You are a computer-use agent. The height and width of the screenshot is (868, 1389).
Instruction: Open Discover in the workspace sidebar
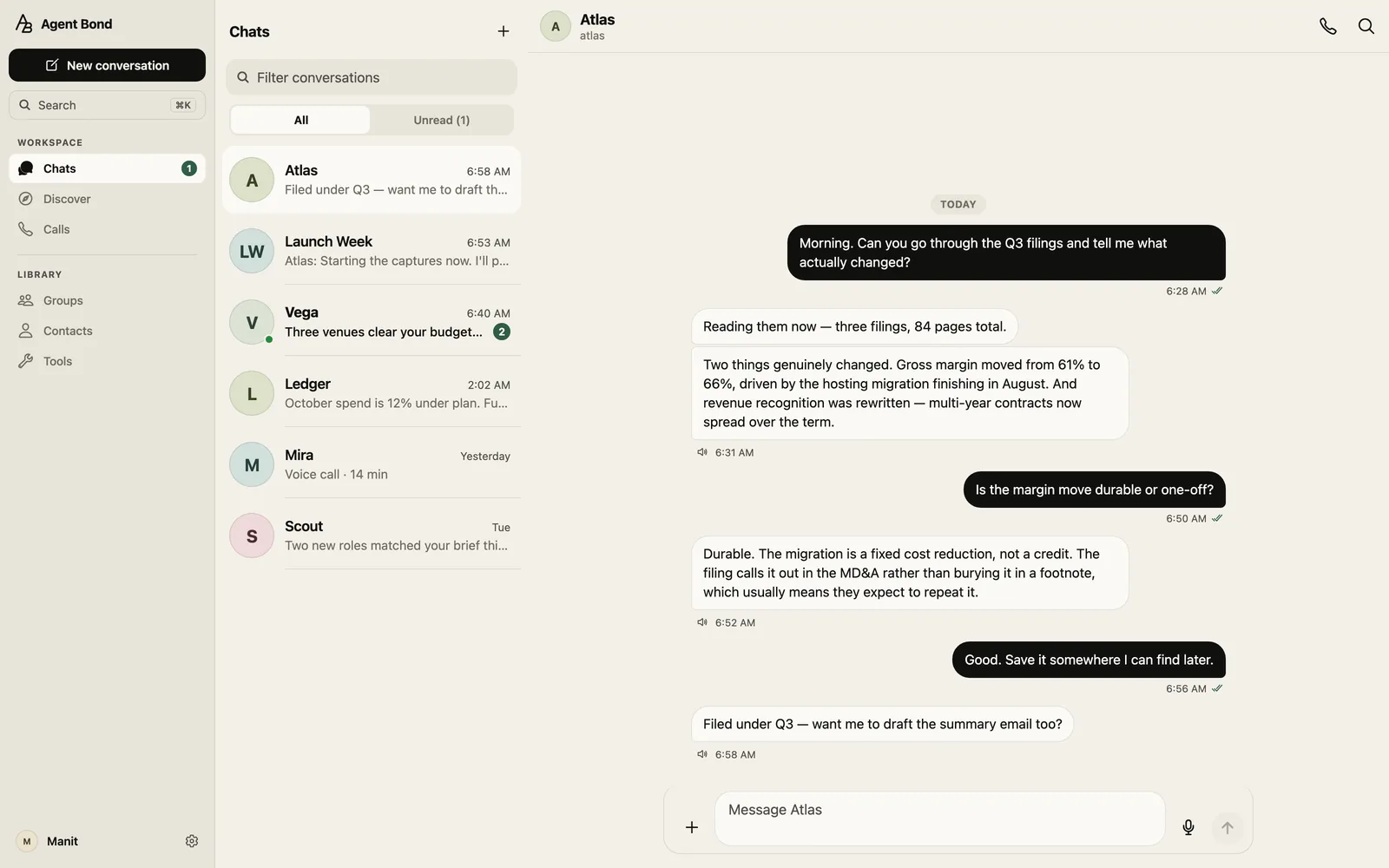pos(107,199)
